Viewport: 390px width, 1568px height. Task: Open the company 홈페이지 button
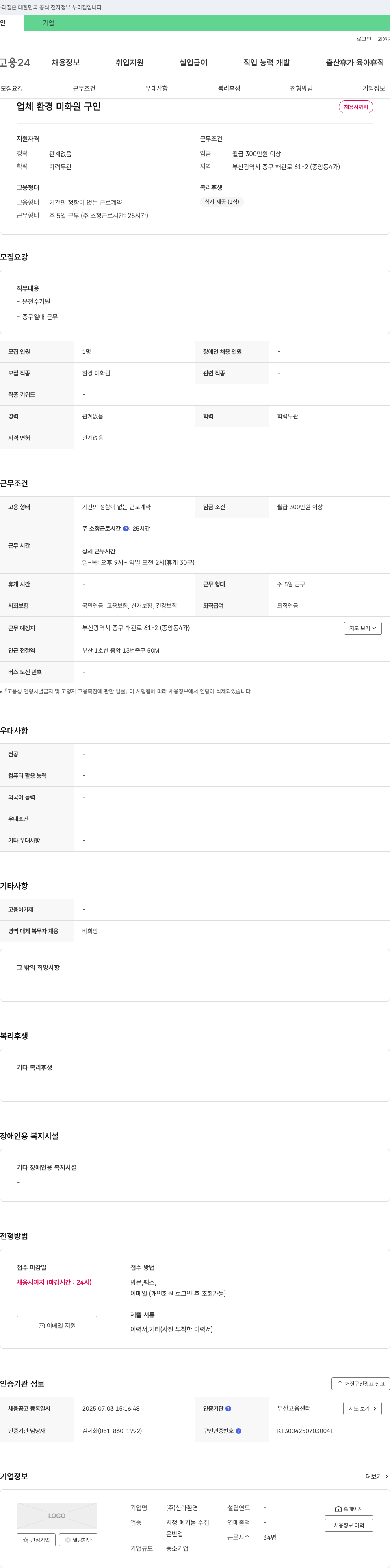349,1509
